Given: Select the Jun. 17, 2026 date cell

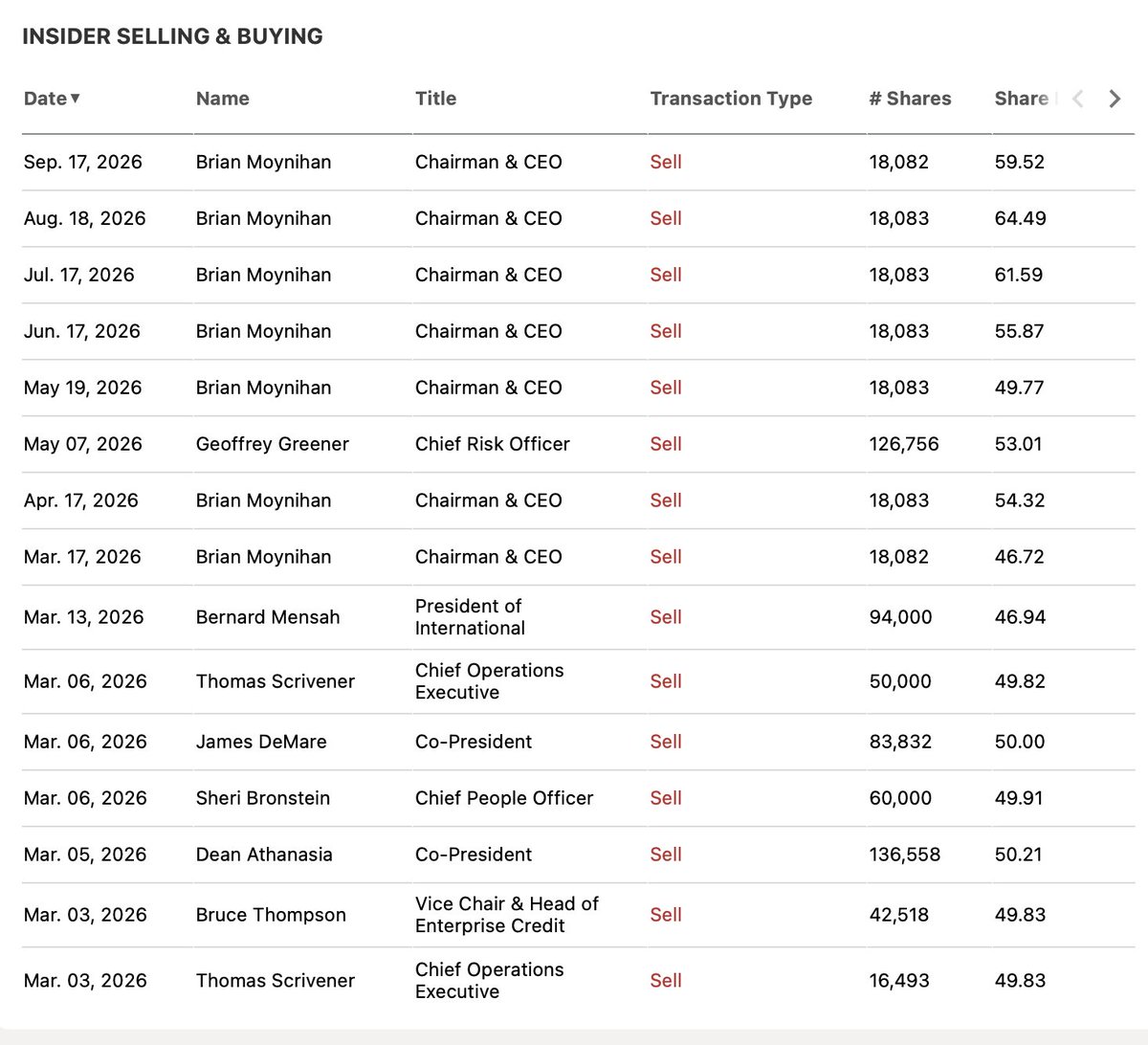Looking at the screenshot, I should tap(81, 331).
